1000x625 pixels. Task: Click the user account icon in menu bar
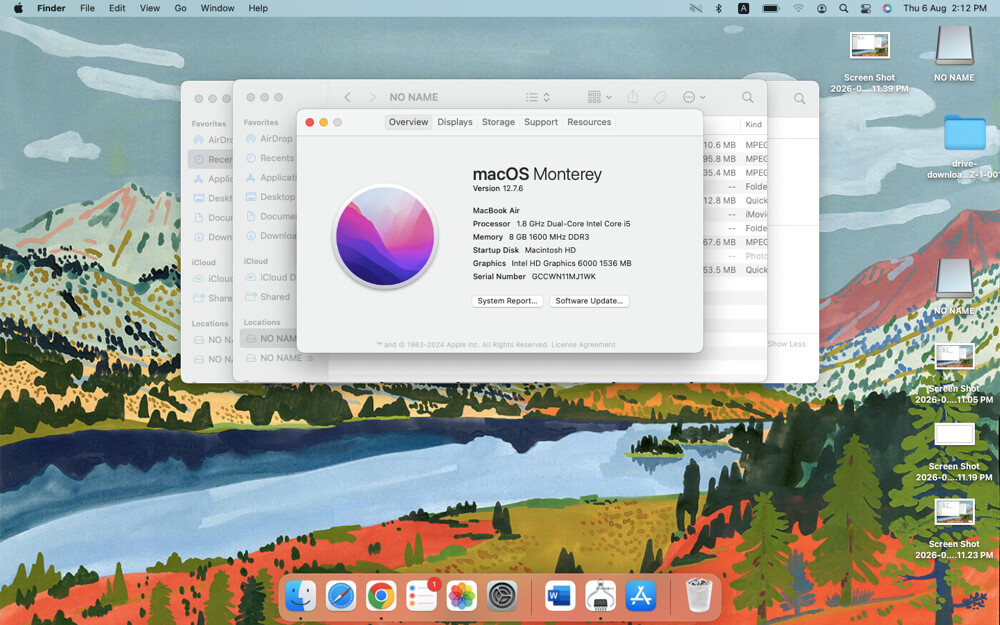(x=821, y=8)
